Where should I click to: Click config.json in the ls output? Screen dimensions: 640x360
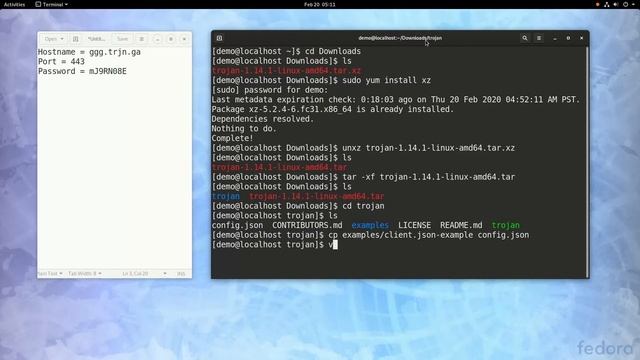(238, 225)
